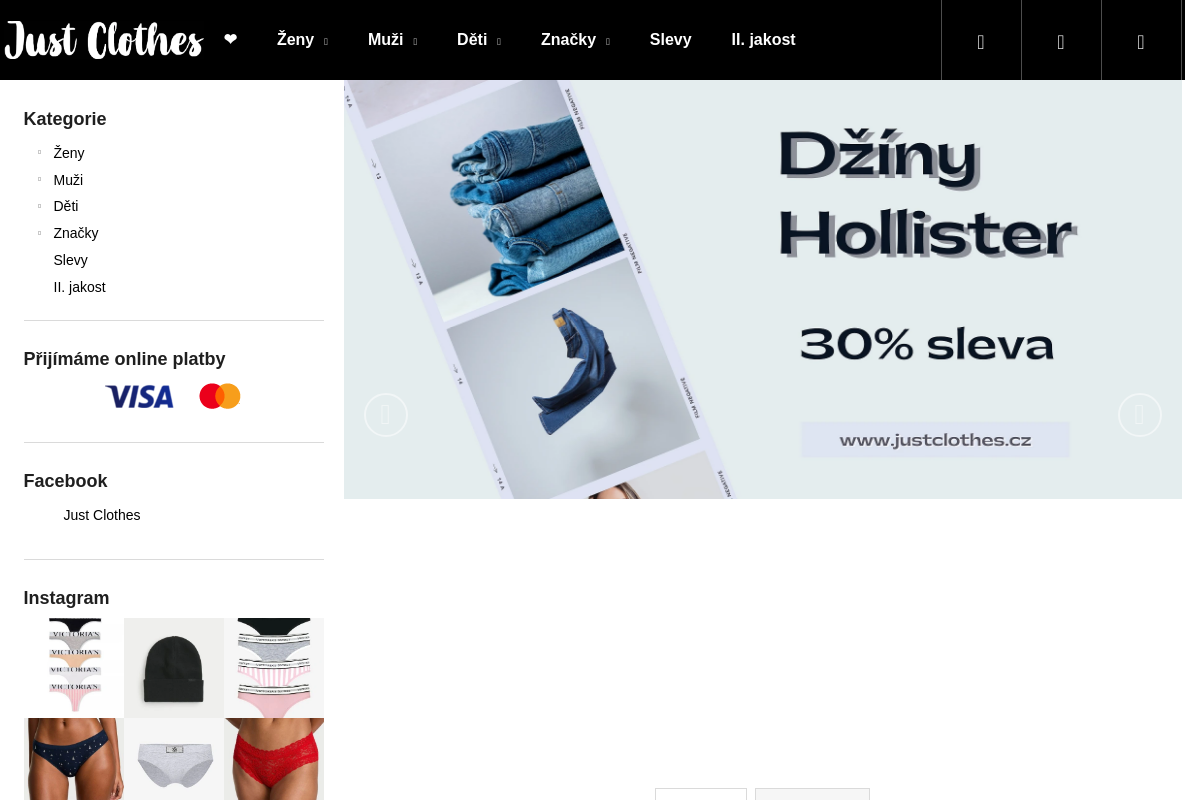Image resolution: width=1200 pixels, height=800 pixels.
Task: Open the II. jakost menu item in header
Action: pyautogui.click(x=763, y=40)
